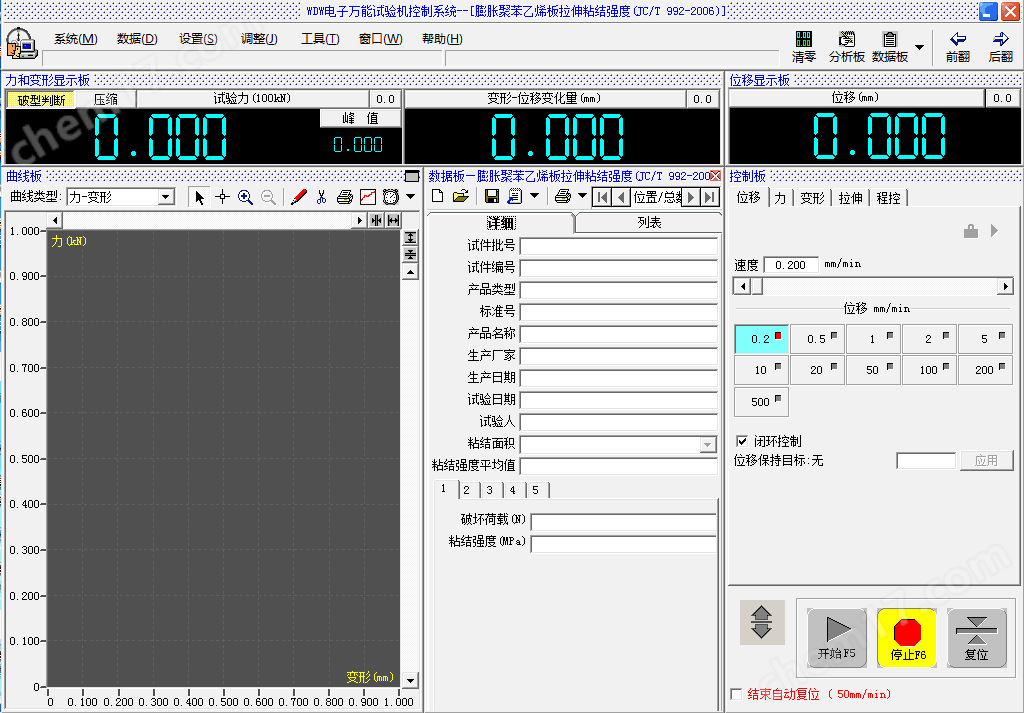Click the stopwatch clock icon
This screenshot has height=713, width=1024.
(x=391, y=197)
